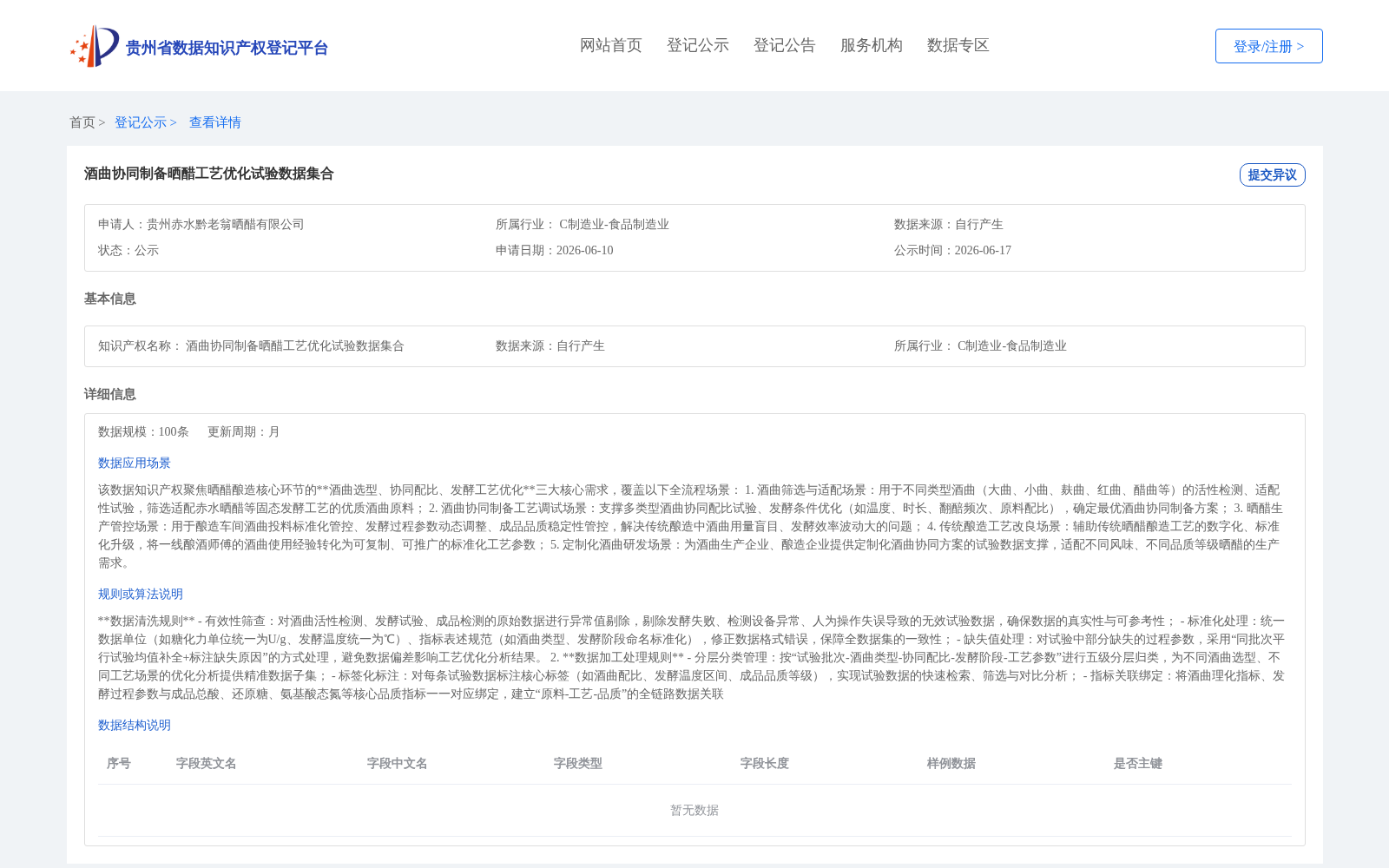
Task: Click 暂无数据 empty table message
Action: 694,810
